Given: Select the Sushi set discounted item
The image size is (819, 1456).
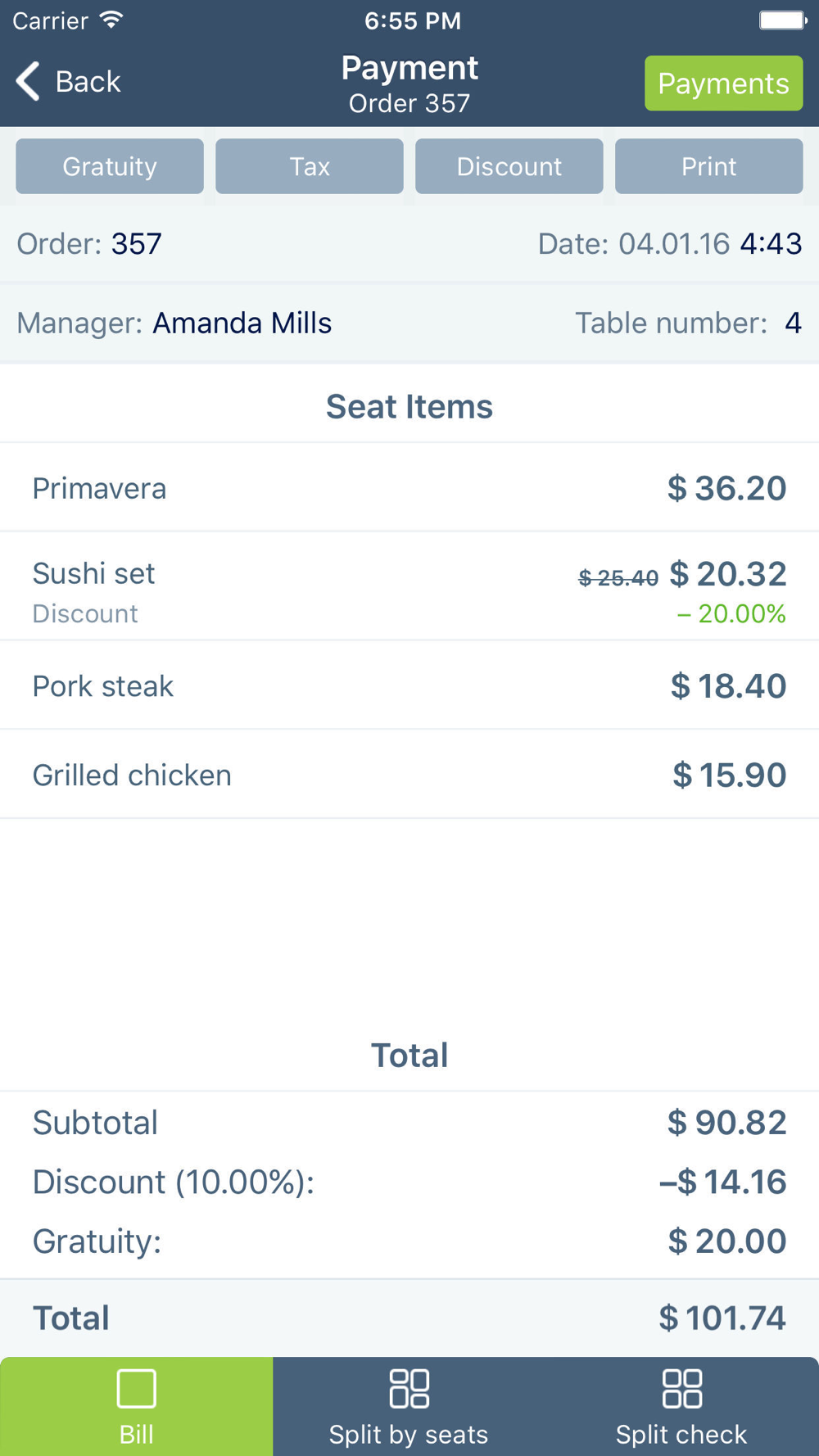Looking at the screenshot, I should coord(409,586).
